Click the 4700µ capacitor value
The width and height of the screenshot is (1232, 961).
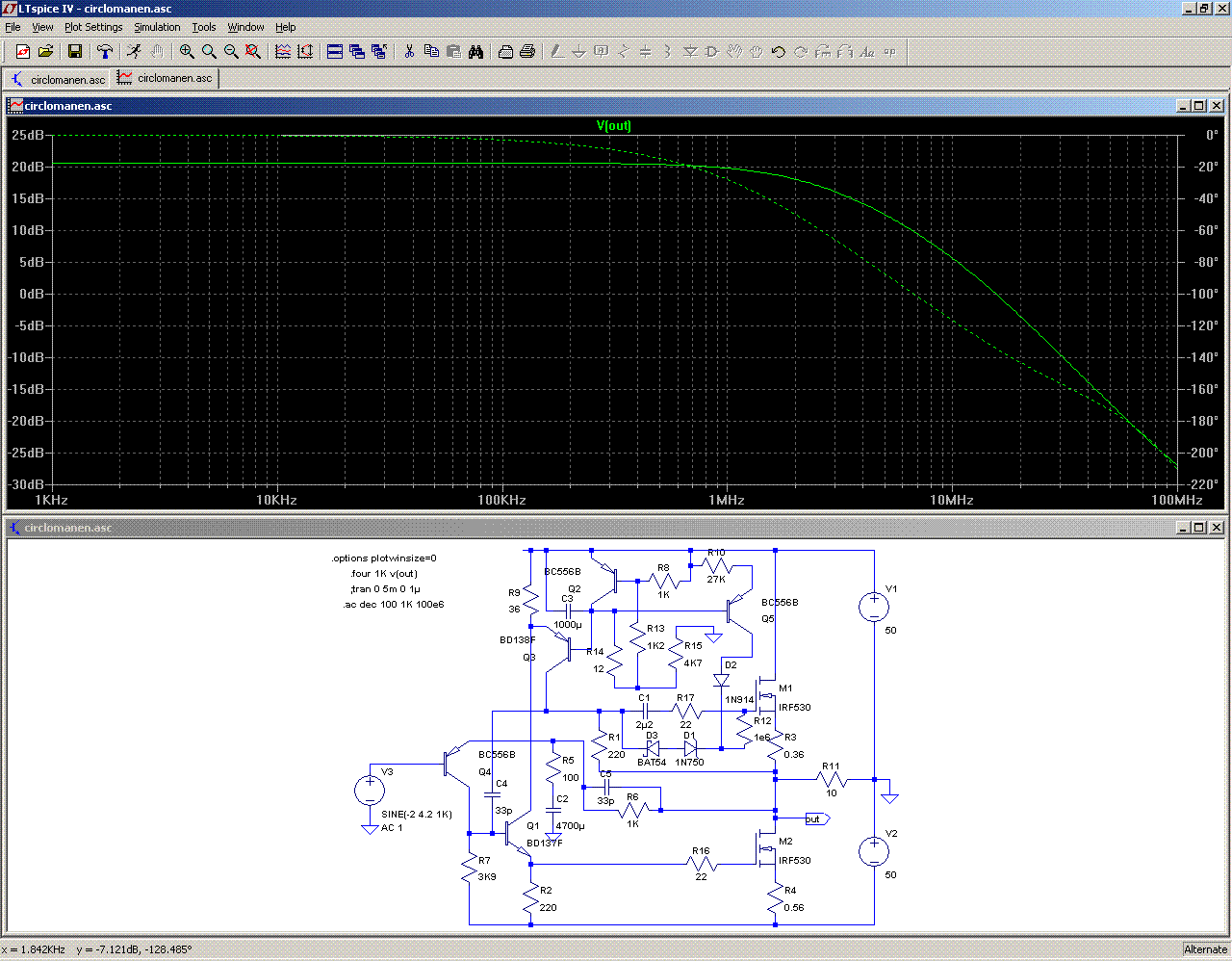[x=571, y=826]
